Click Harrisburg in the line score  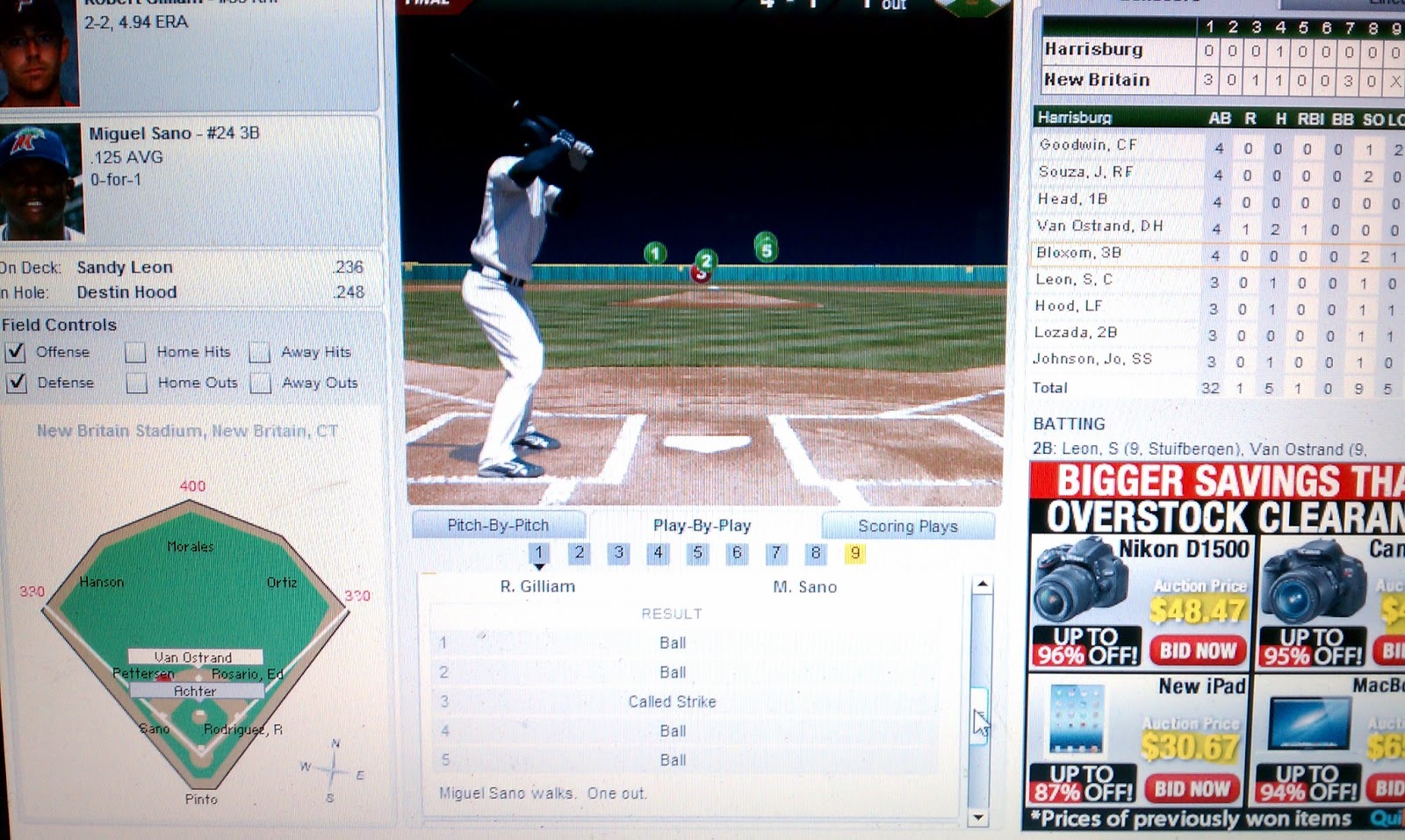click(1093, 50)
